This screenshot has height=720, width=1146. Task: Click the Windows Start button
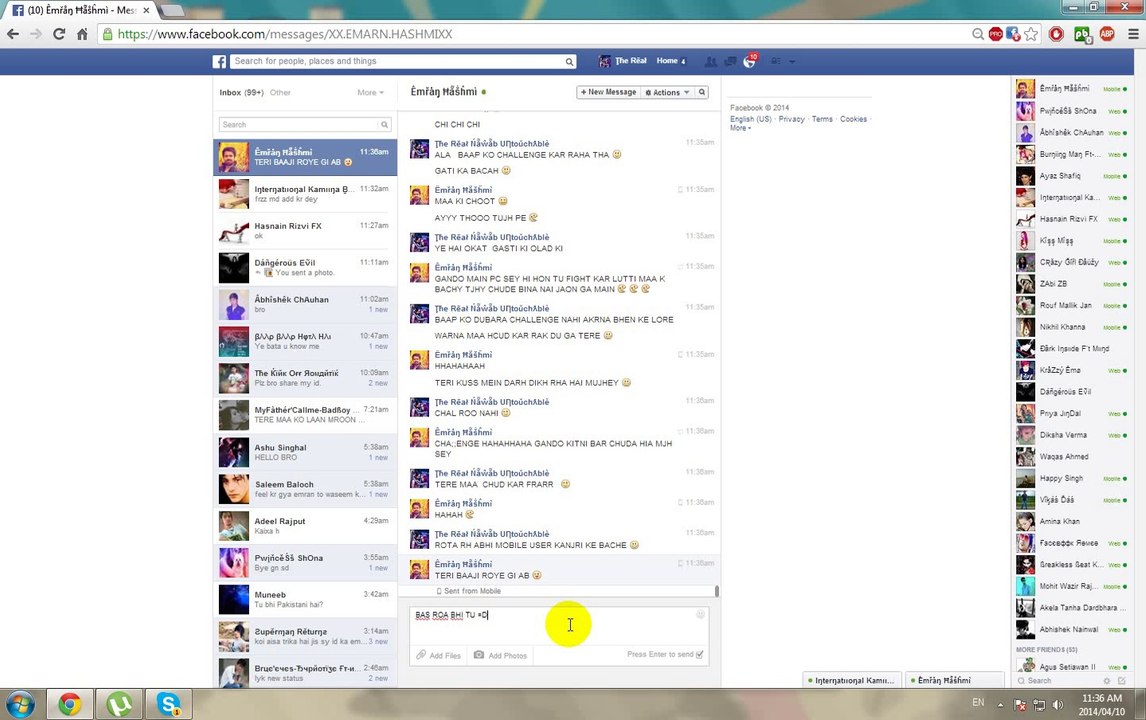(x=20, y=705)
